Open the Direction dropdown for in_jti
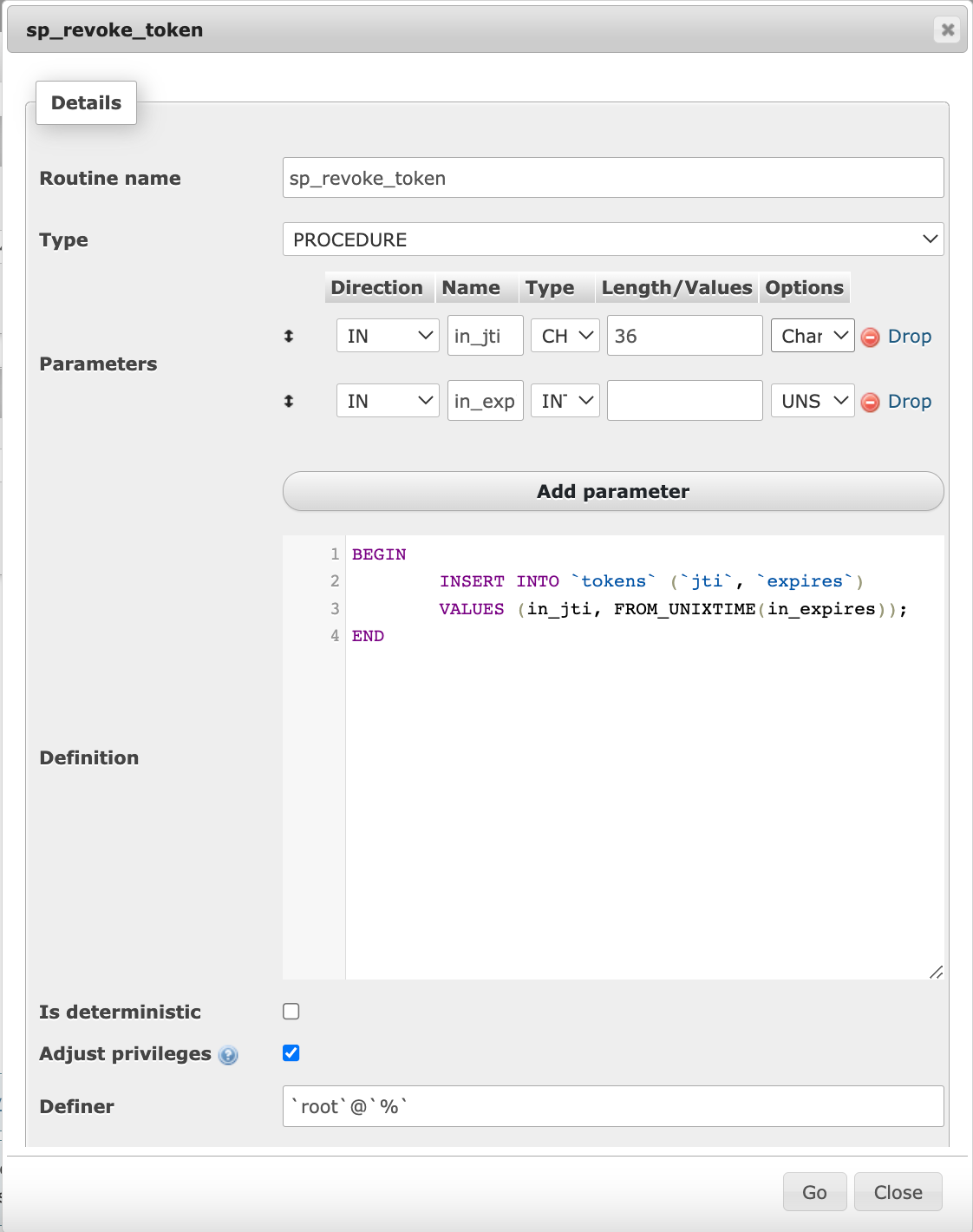Screen dimensions: 973x1232 pos(387,335)
